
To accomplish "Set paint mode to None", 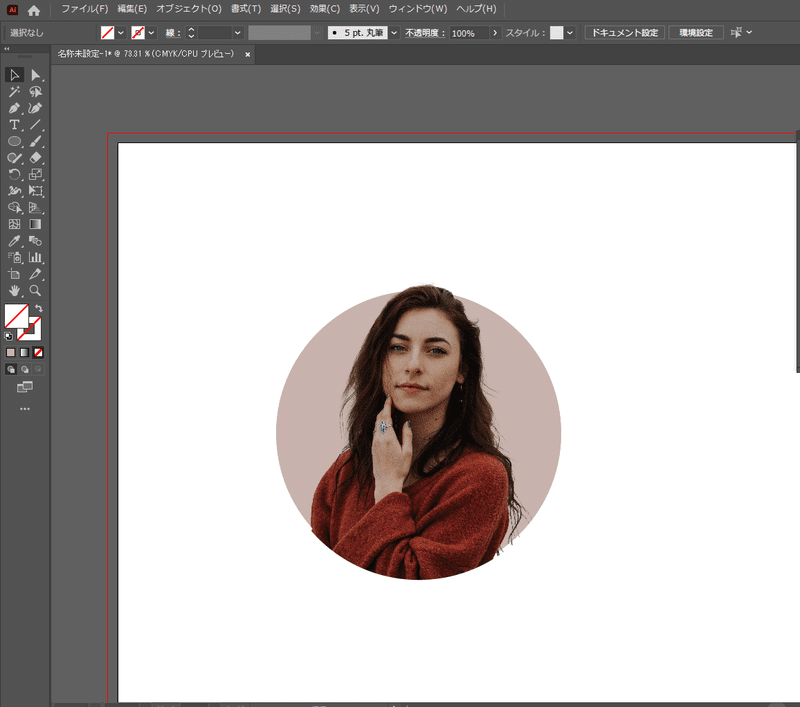I will pyautogui.click(x=38, y=352).
